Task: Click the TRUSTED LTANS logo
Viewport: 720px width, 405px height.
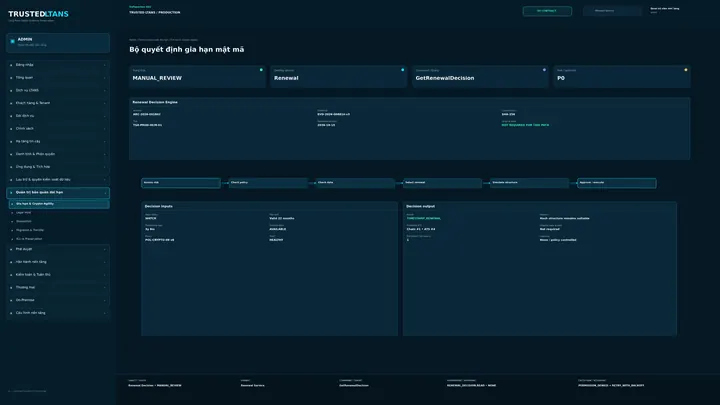Action: tap(38, 14)
